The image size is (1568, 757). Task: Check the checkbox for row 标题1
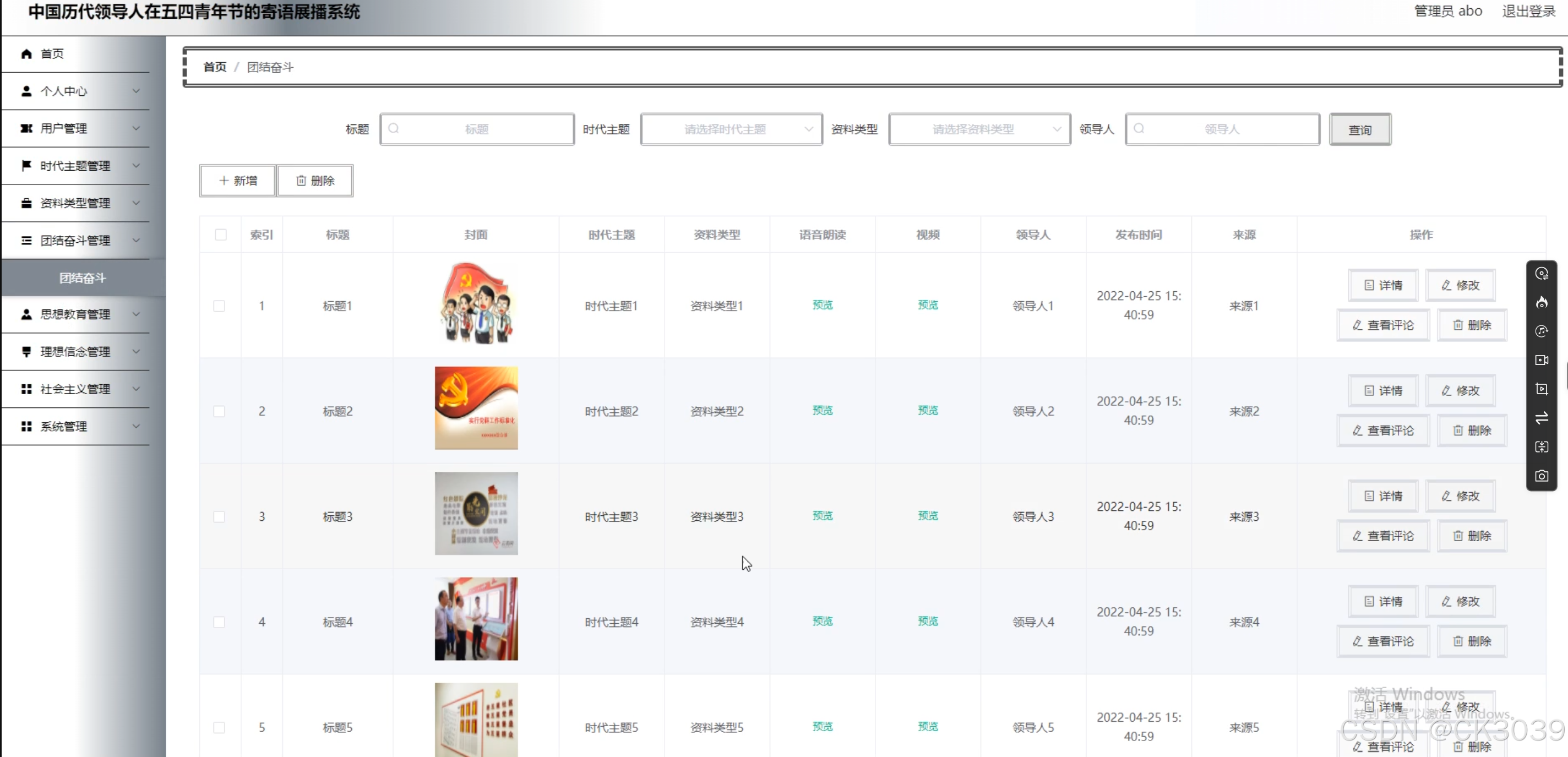(x=219, y=306)
